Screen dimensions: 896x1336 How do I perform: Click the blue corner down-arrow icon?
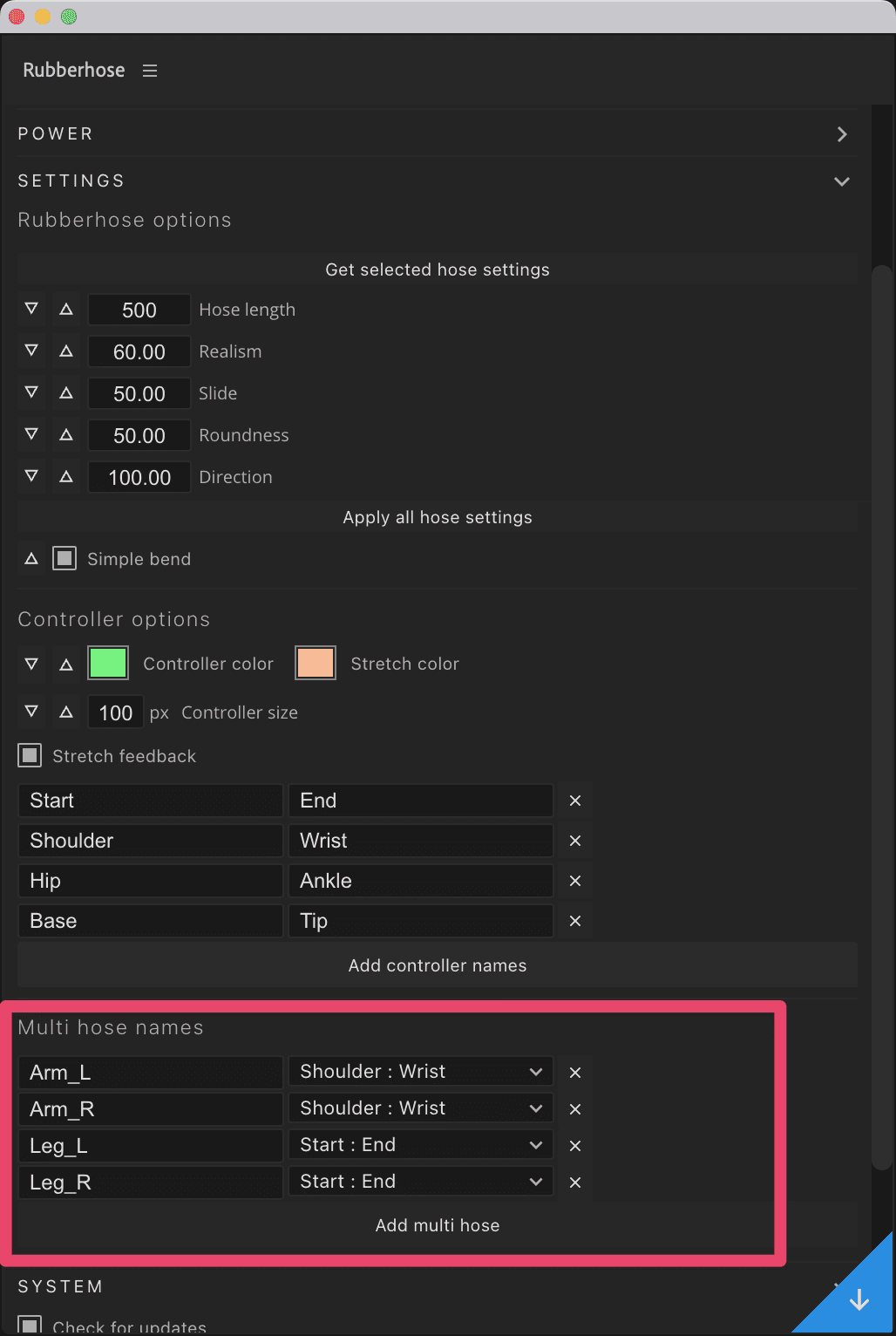point(859,1299)
